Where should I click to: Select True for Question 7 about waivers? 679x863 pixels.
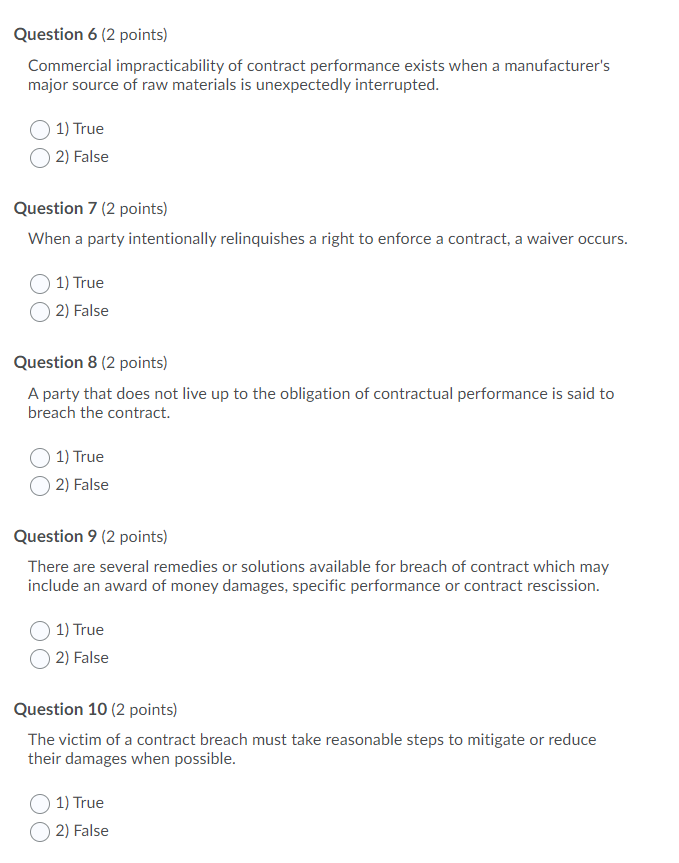click(40, 283)
